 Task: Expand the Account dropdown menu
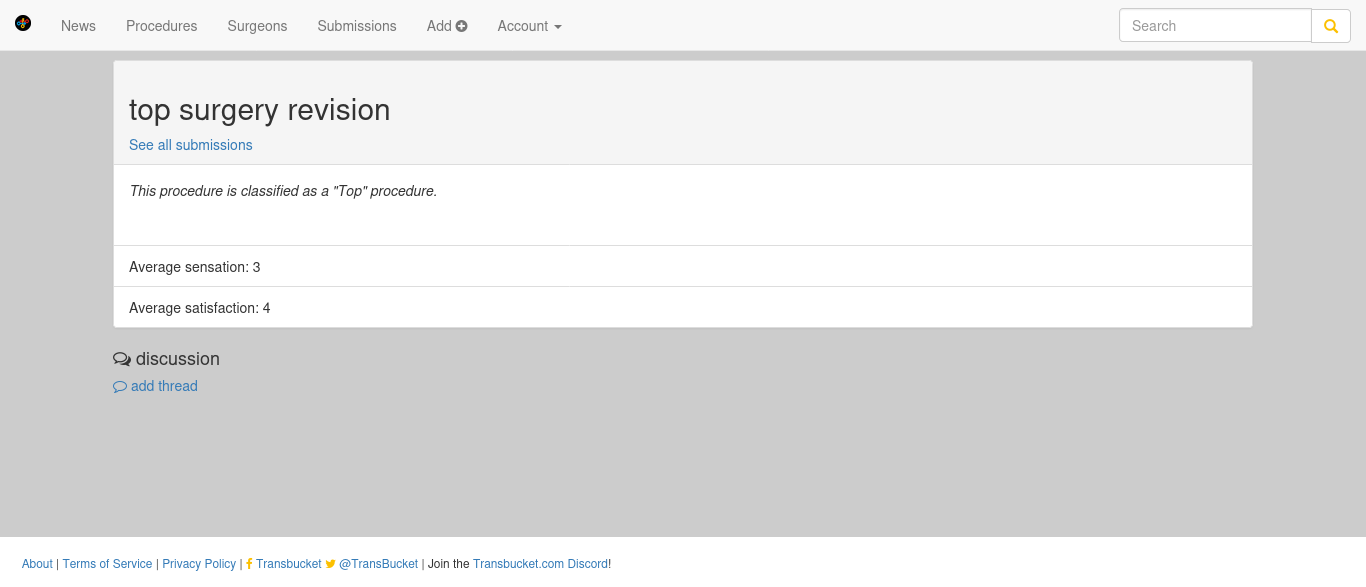pyautogui.click(x=529, y=26)
